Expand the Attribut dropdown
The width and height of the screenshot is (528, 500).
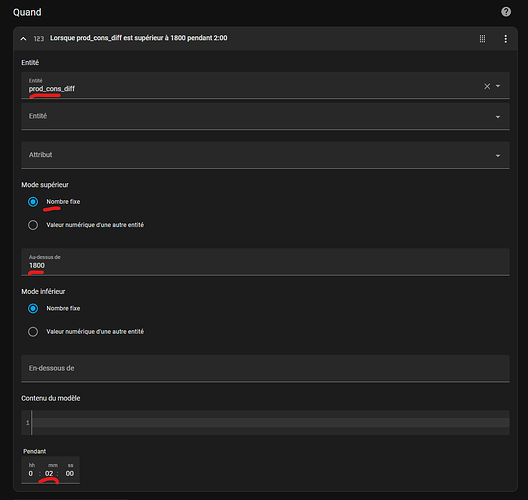click(265, 155)
